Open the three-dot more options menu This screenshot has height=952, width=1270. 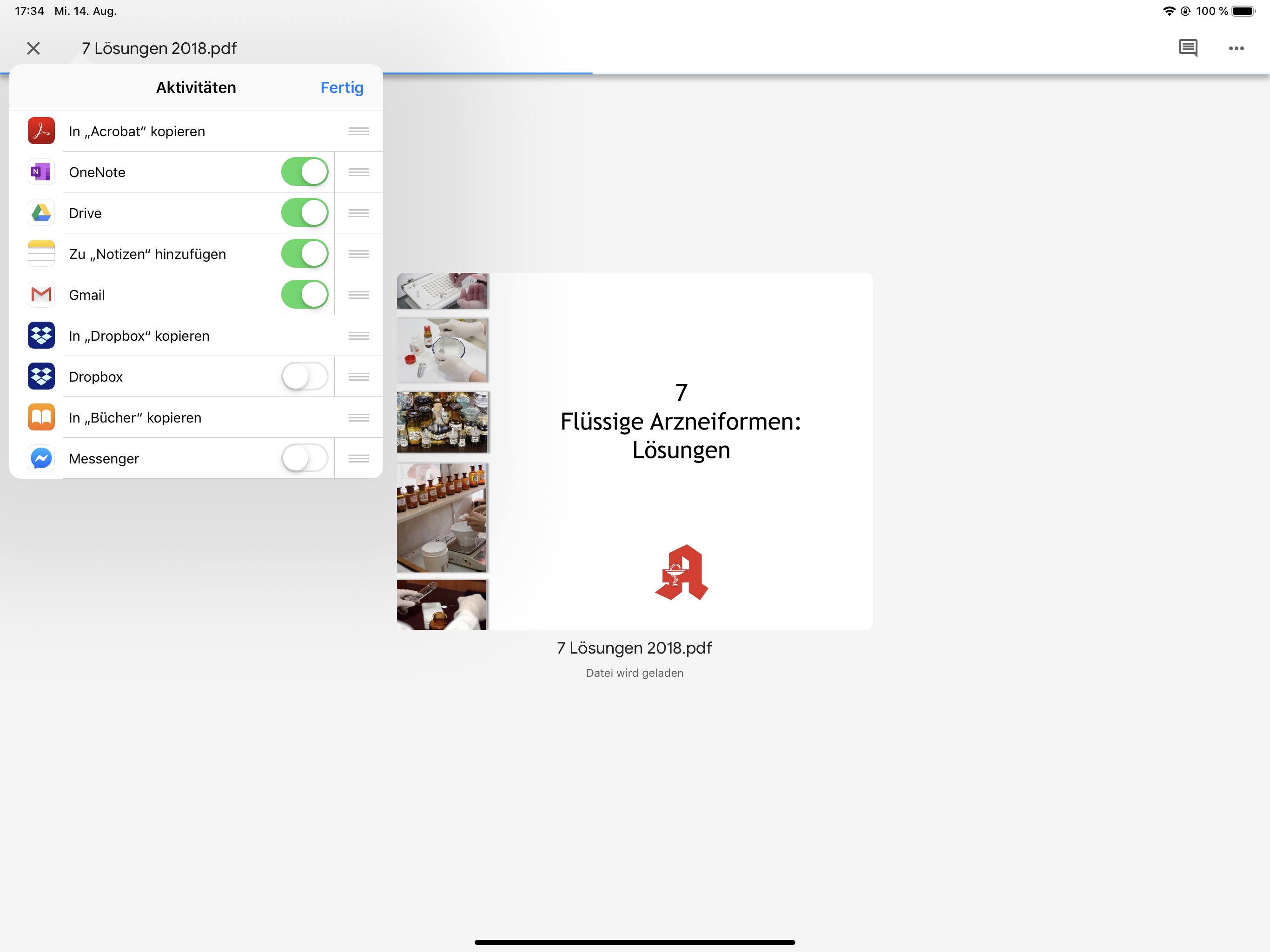point(1236,48)
